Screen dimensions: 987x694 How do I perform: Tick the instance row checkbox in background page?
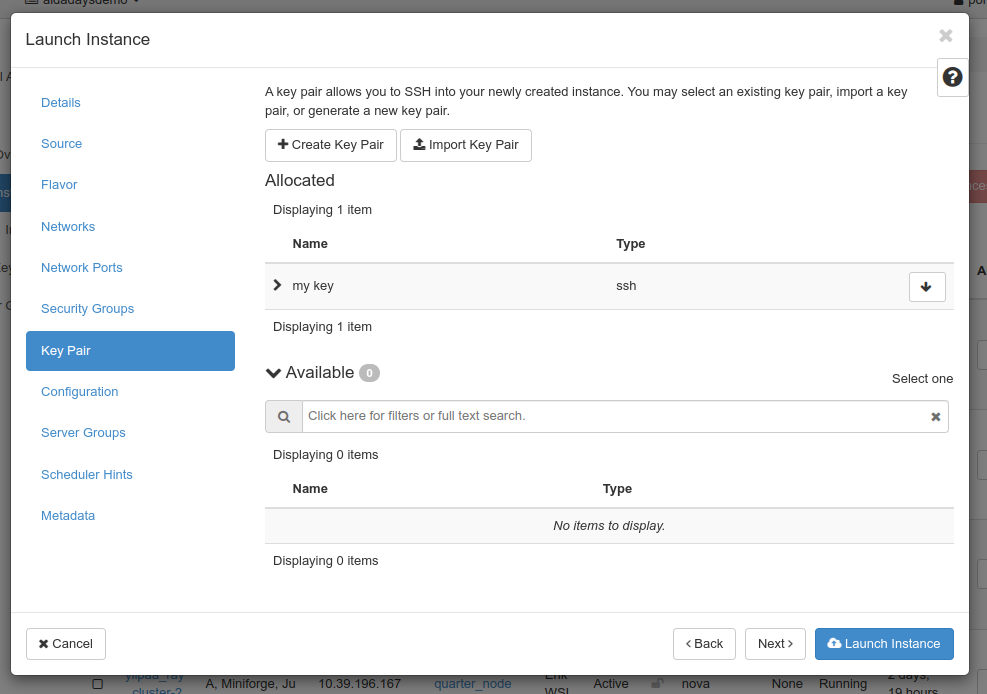(98, 684)
